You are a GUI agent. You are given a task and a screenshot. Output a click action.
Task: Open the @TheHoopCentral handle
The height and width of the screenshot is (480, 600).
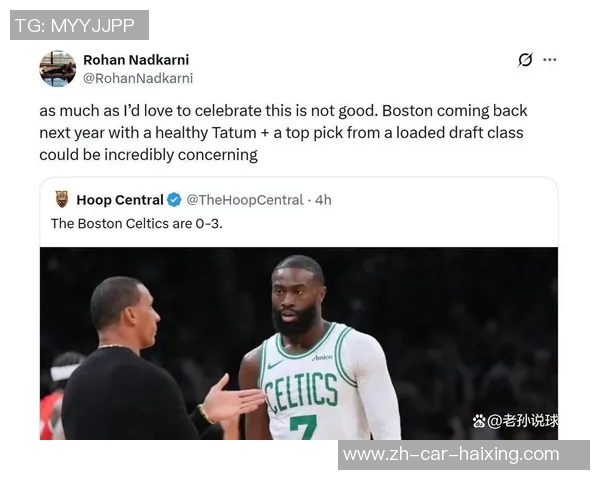pos(245,200)
